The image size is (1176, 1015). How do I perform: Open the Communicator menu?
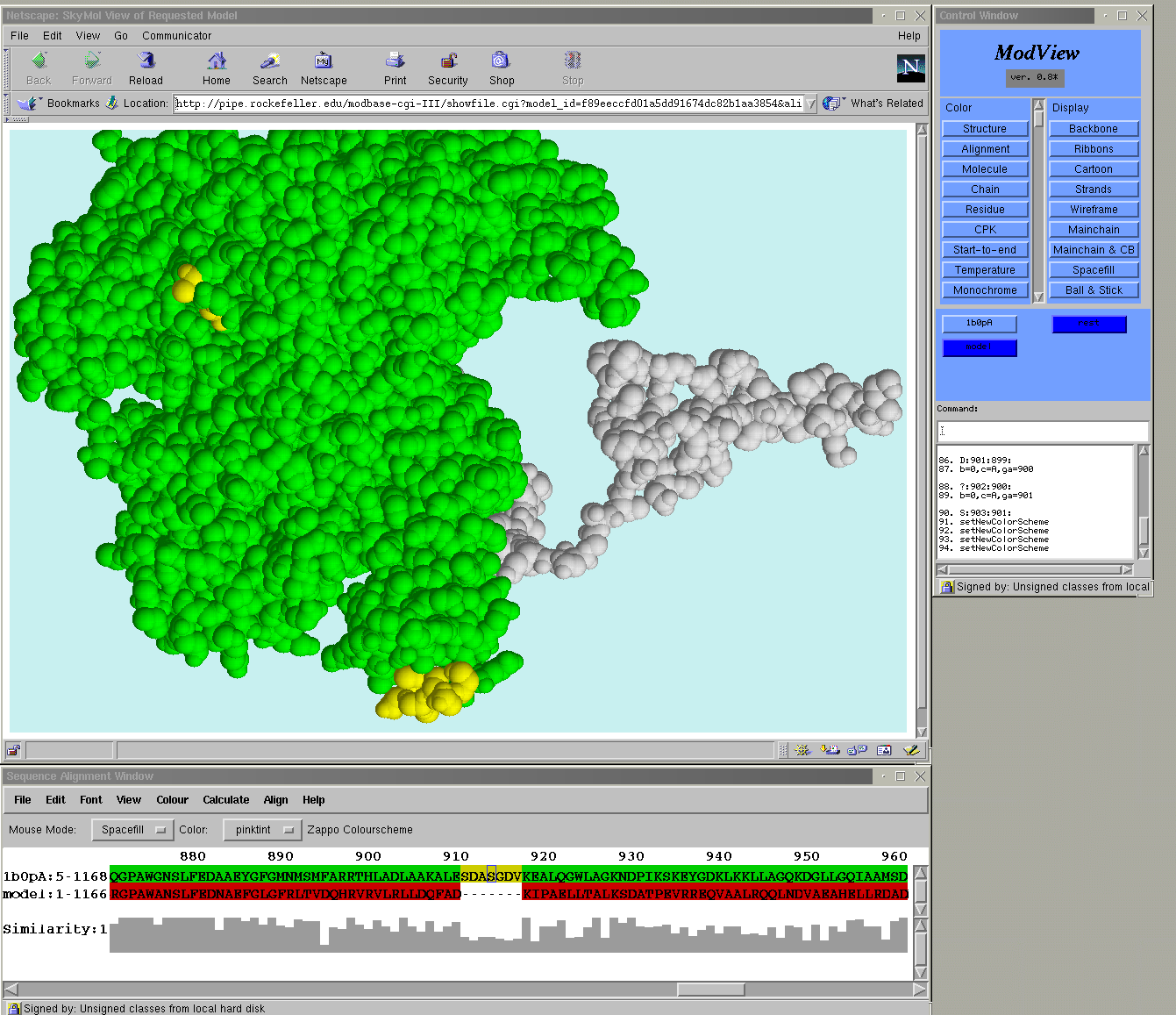click(176, 36)
